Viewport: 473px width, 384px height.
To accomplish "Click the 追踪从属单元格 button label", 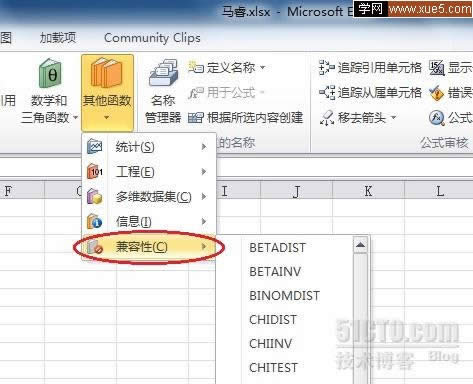I will click(380, 92).
